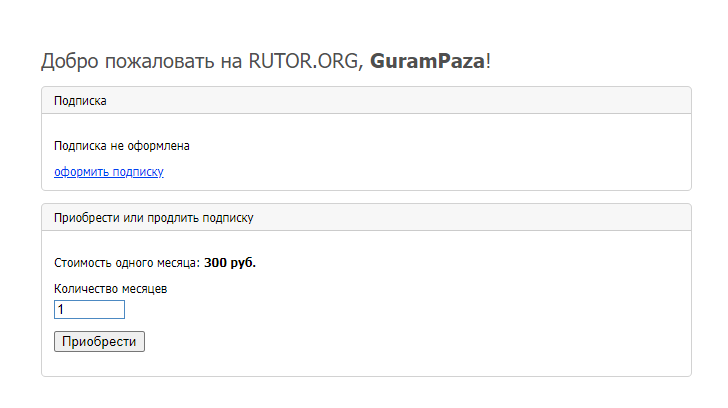Open the "оформить подписку" link
The width and height of the screenshot is (728, 408).
pyautogui.click(x=108, y=172)
